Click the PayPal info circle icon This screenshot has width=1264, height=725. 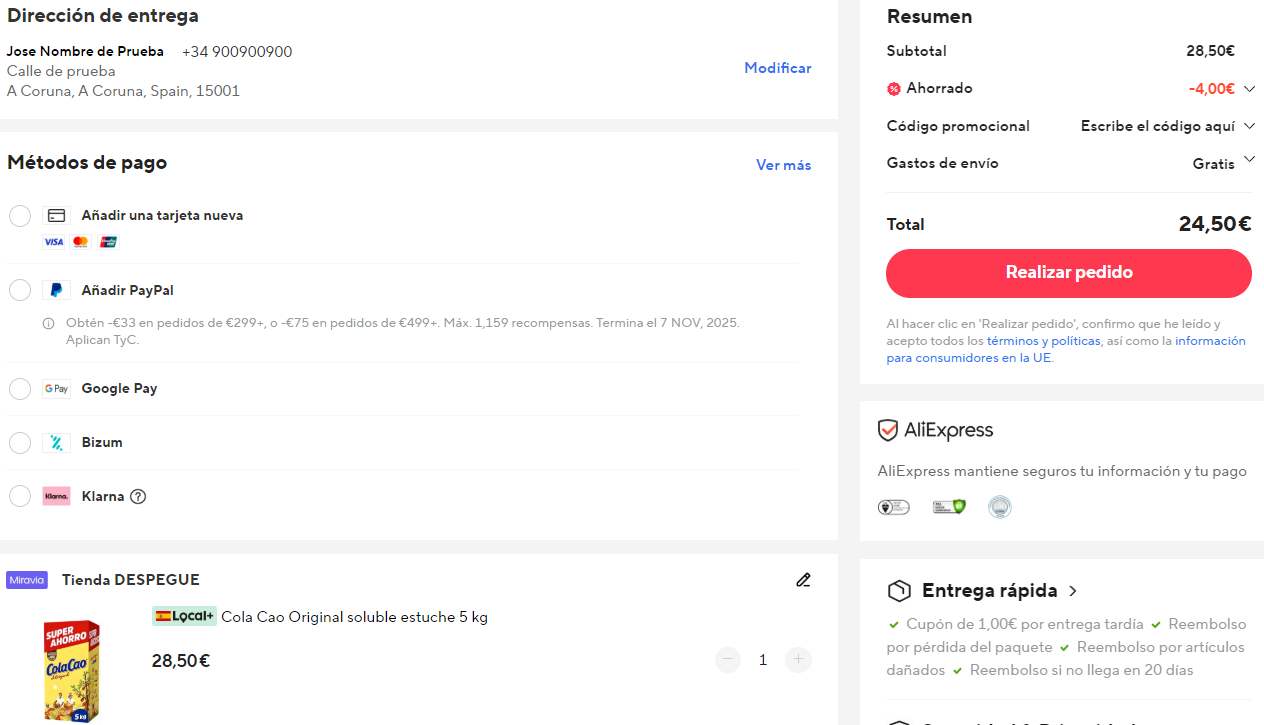(48, 323)
